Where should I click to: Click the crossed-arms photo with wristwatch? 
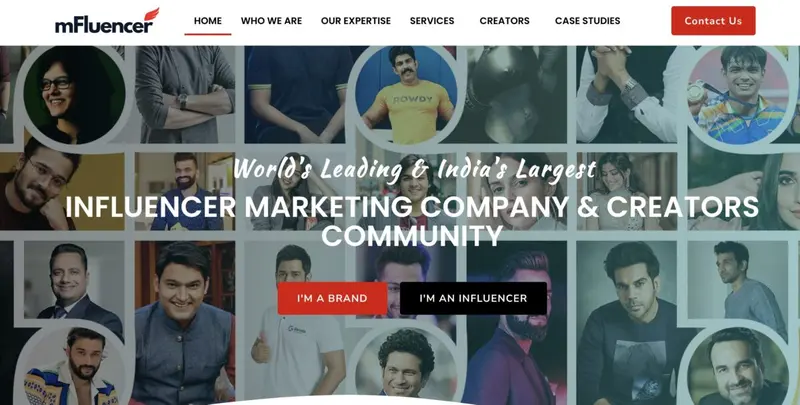click(185, 94)
